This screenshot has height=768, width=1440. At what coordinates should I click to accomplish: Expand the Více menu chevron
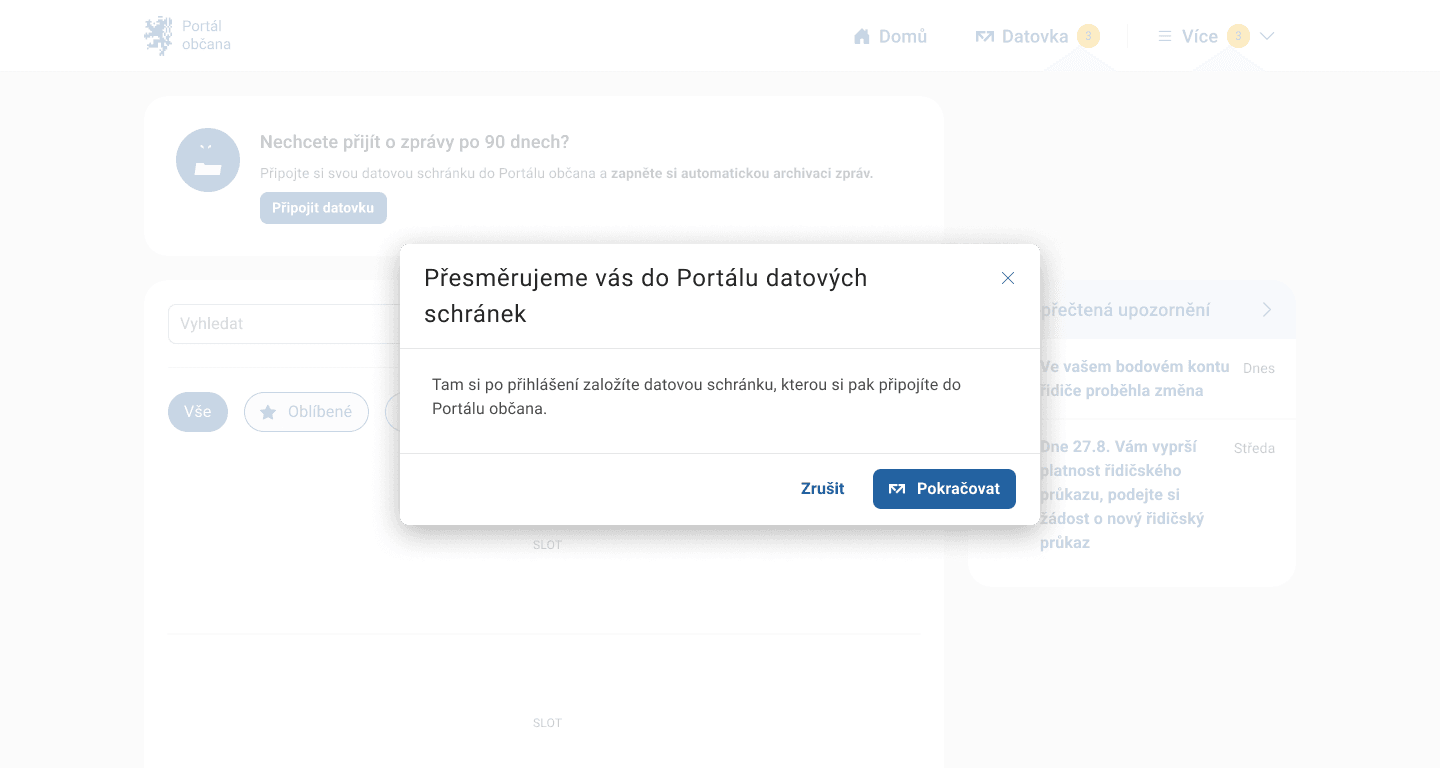1267,36
